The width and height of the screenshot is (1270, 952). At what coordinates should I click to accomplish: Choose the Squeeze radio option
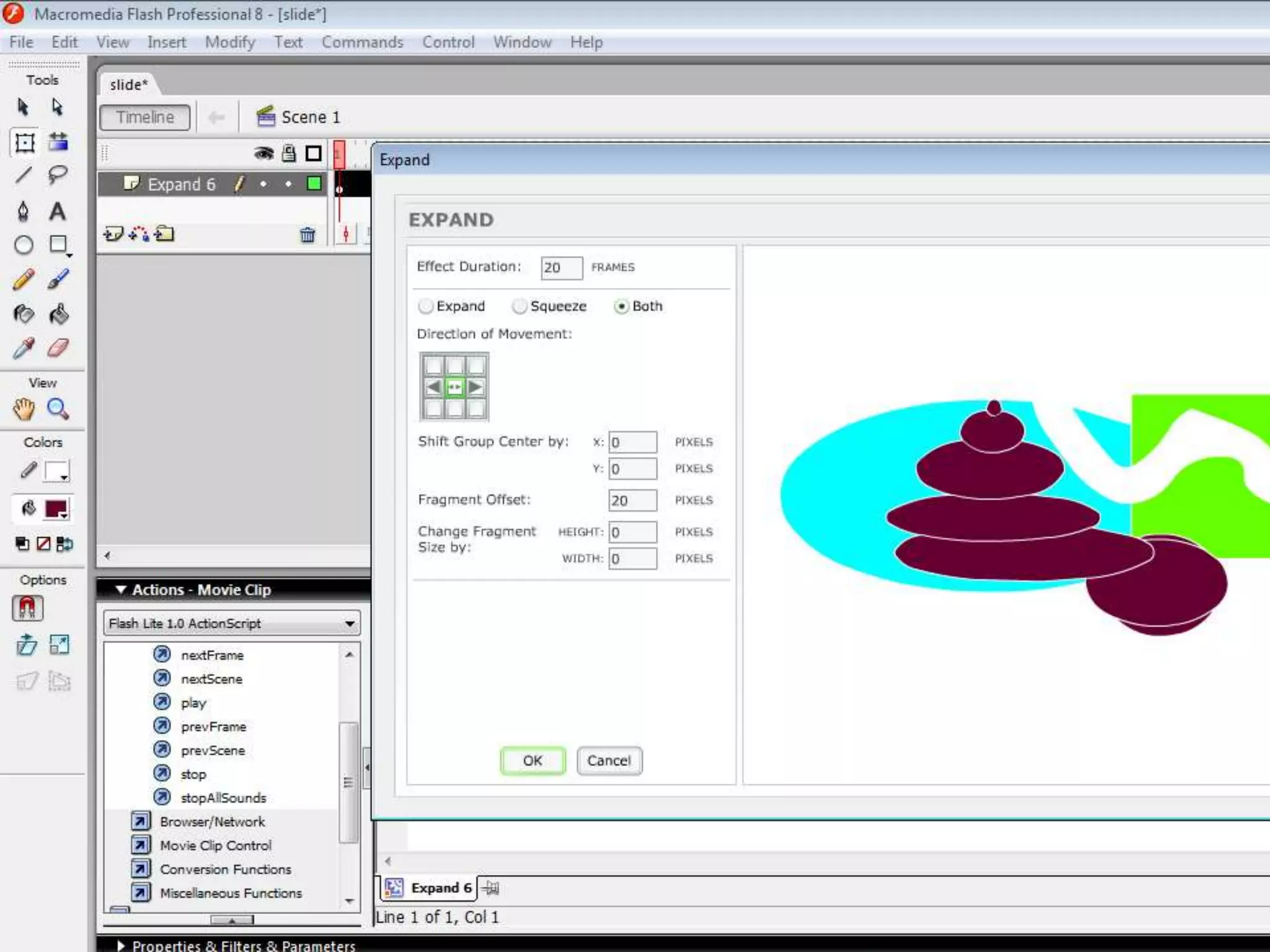520,306
